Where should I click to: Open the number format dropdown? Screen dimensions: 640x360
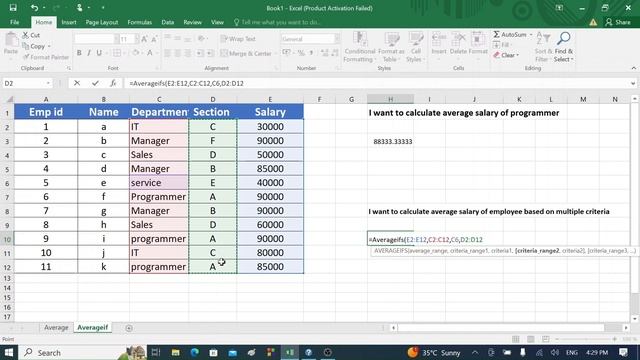tap(337, 39)
